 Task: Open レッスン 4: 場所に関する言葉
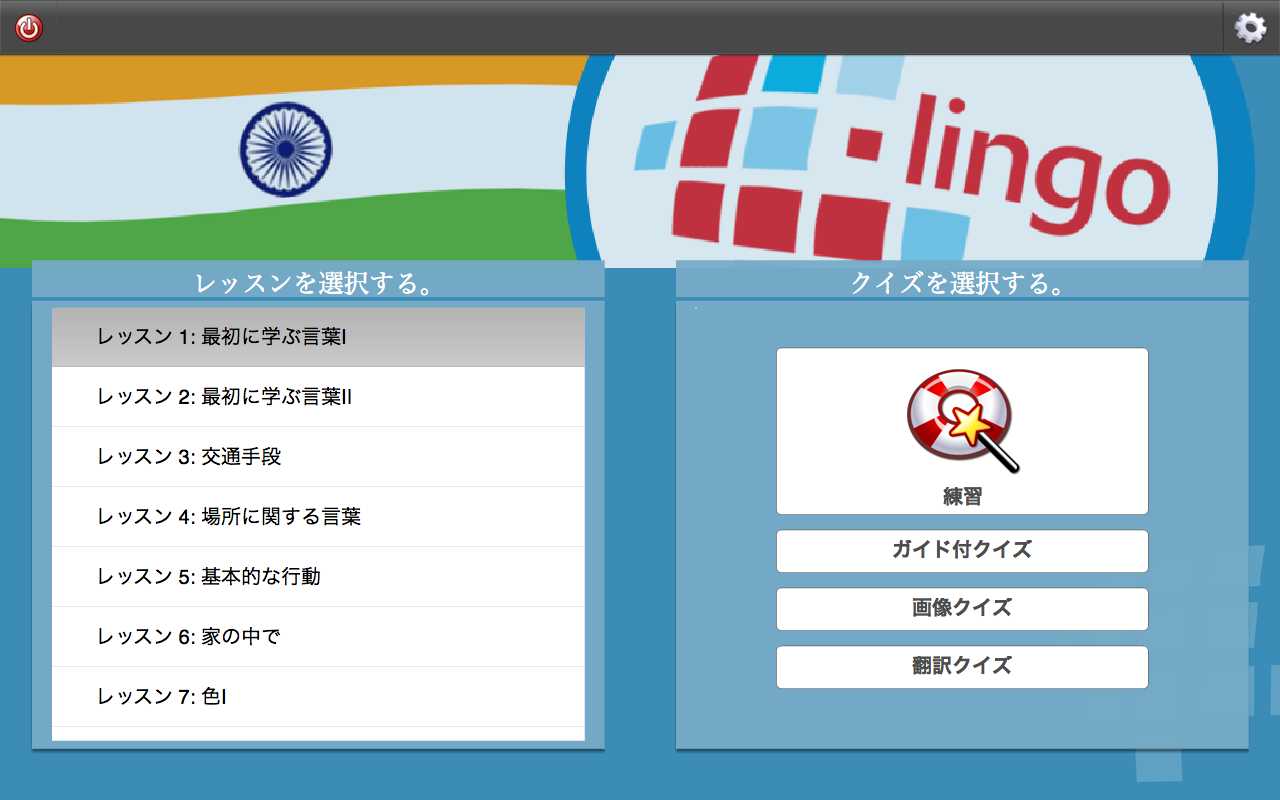[318, 517]
